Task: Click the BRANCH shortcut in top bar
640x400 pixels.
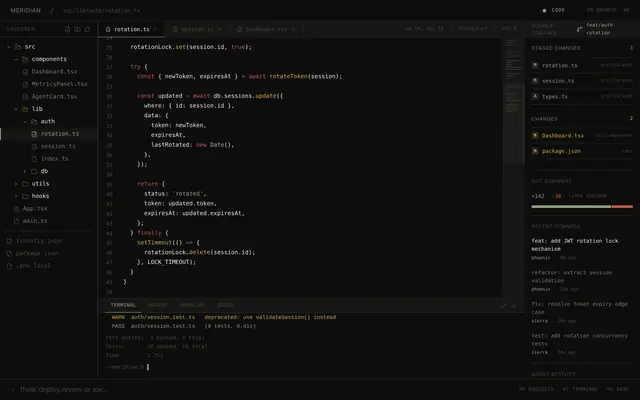Action: (x=601, y=10)
